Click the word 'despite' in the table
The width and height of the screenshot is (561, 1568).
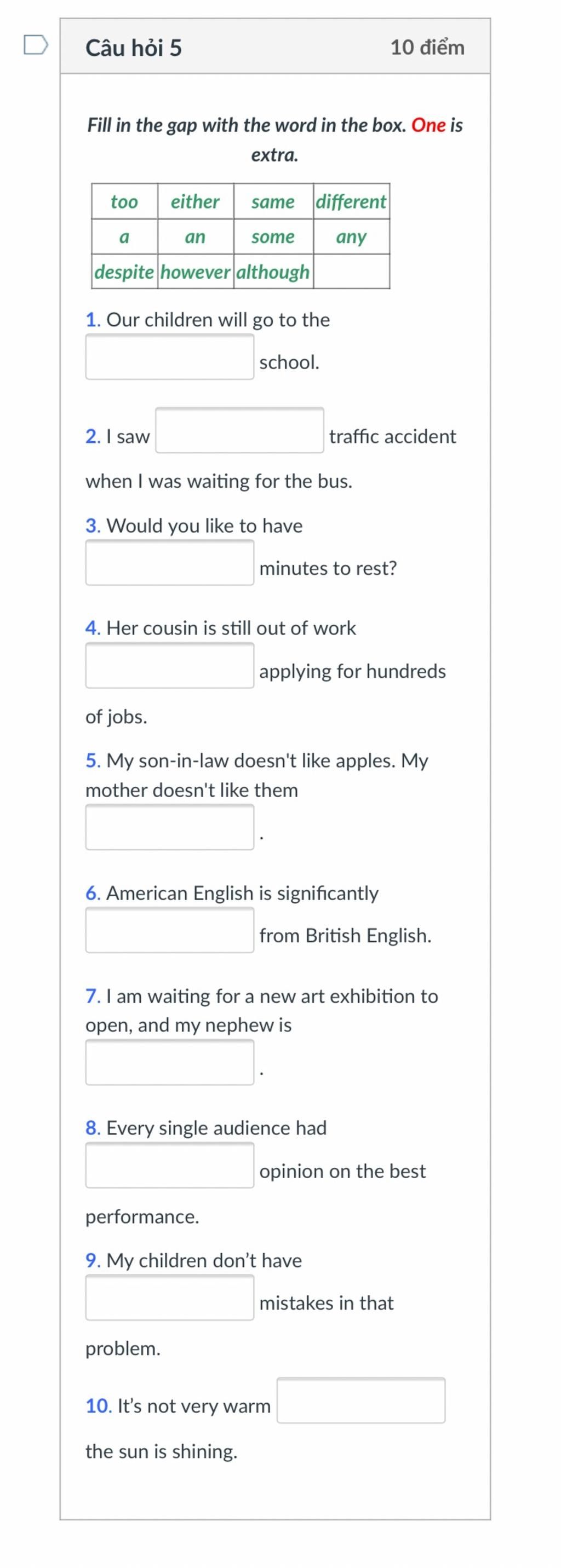(x=124, y=272)
